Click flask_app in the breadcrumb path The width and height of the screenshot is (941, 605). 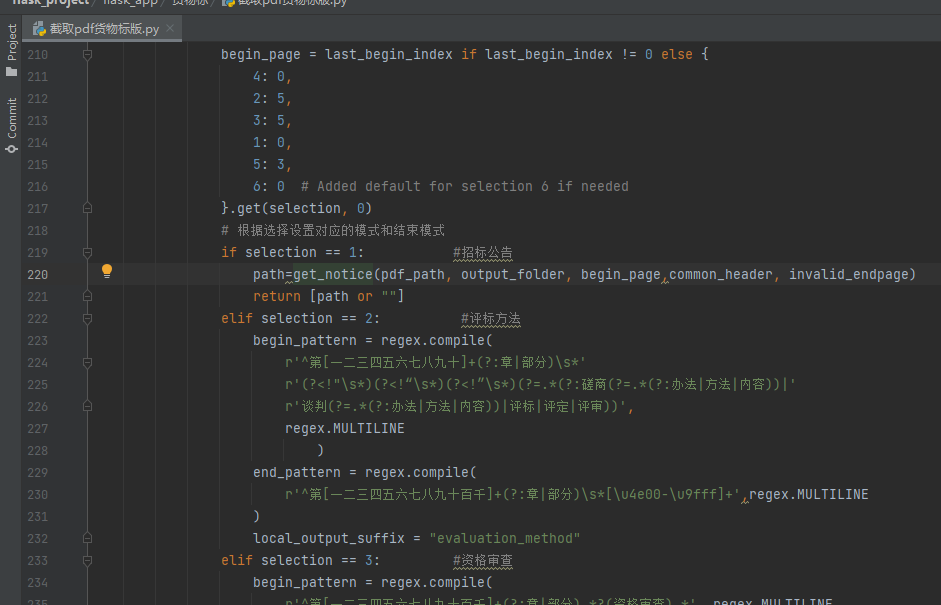pos(130,3)
